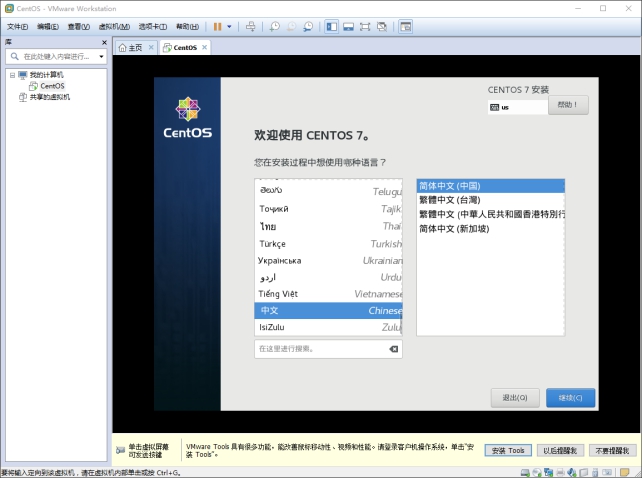Select the CentOS virtual machine in library
This screenshot has height=479, width=643.
47,86
